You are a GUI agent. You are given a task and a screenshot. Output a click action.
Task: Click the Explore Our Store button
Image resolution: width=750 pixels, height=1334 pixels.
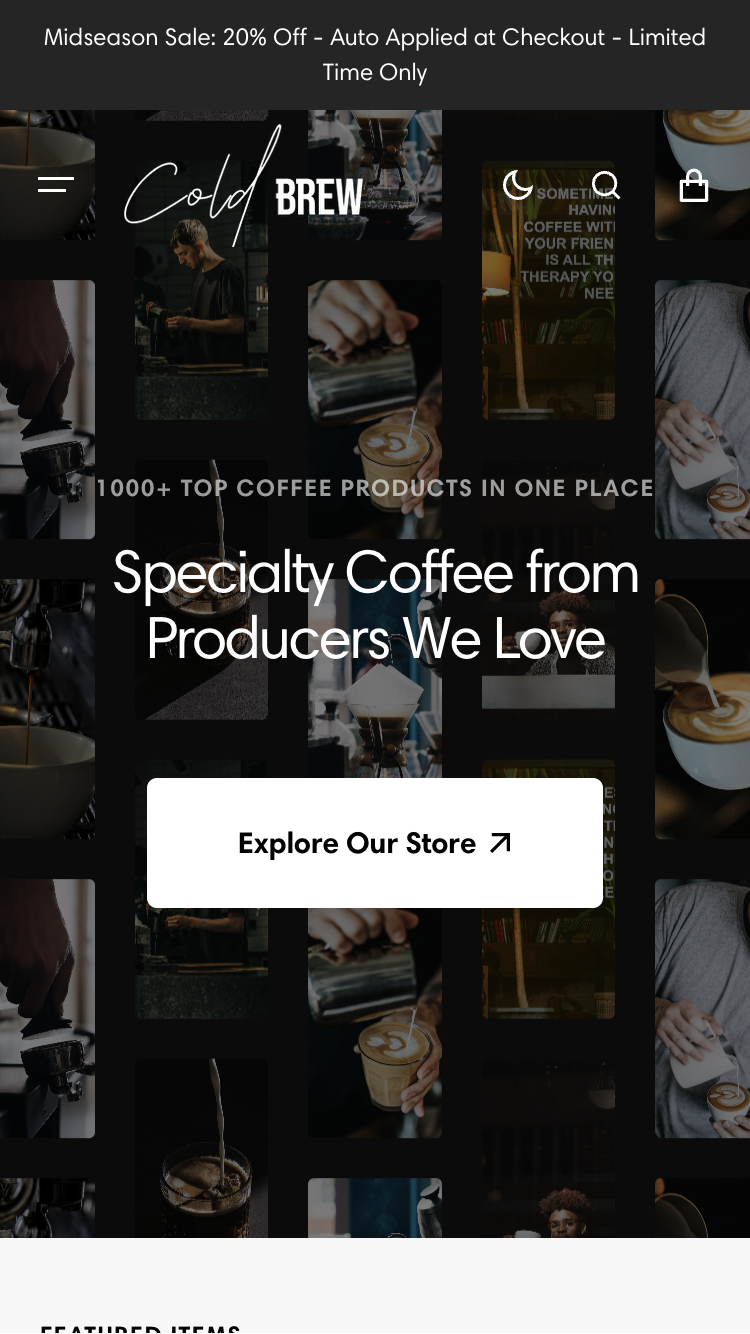pyautogui.click(x=375, y=843)
